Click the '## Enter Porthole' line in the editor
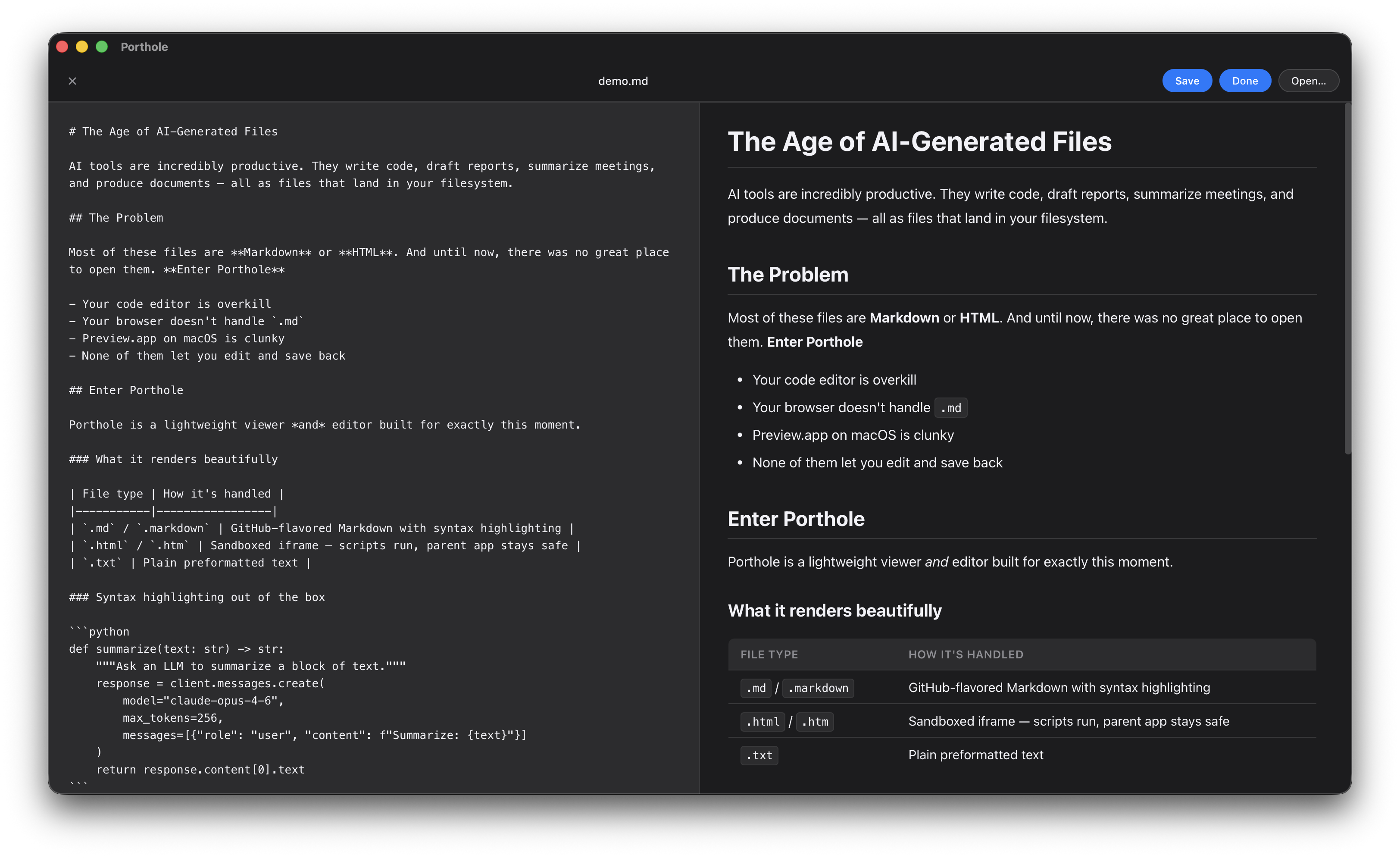Screen dimensions: 1400x858 pyautogui.click(x=126, y=390)
